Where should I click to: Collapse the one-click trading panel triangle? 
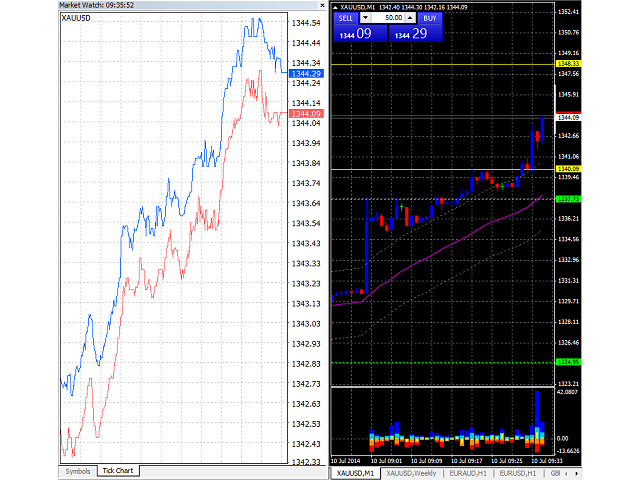[335, 7]
